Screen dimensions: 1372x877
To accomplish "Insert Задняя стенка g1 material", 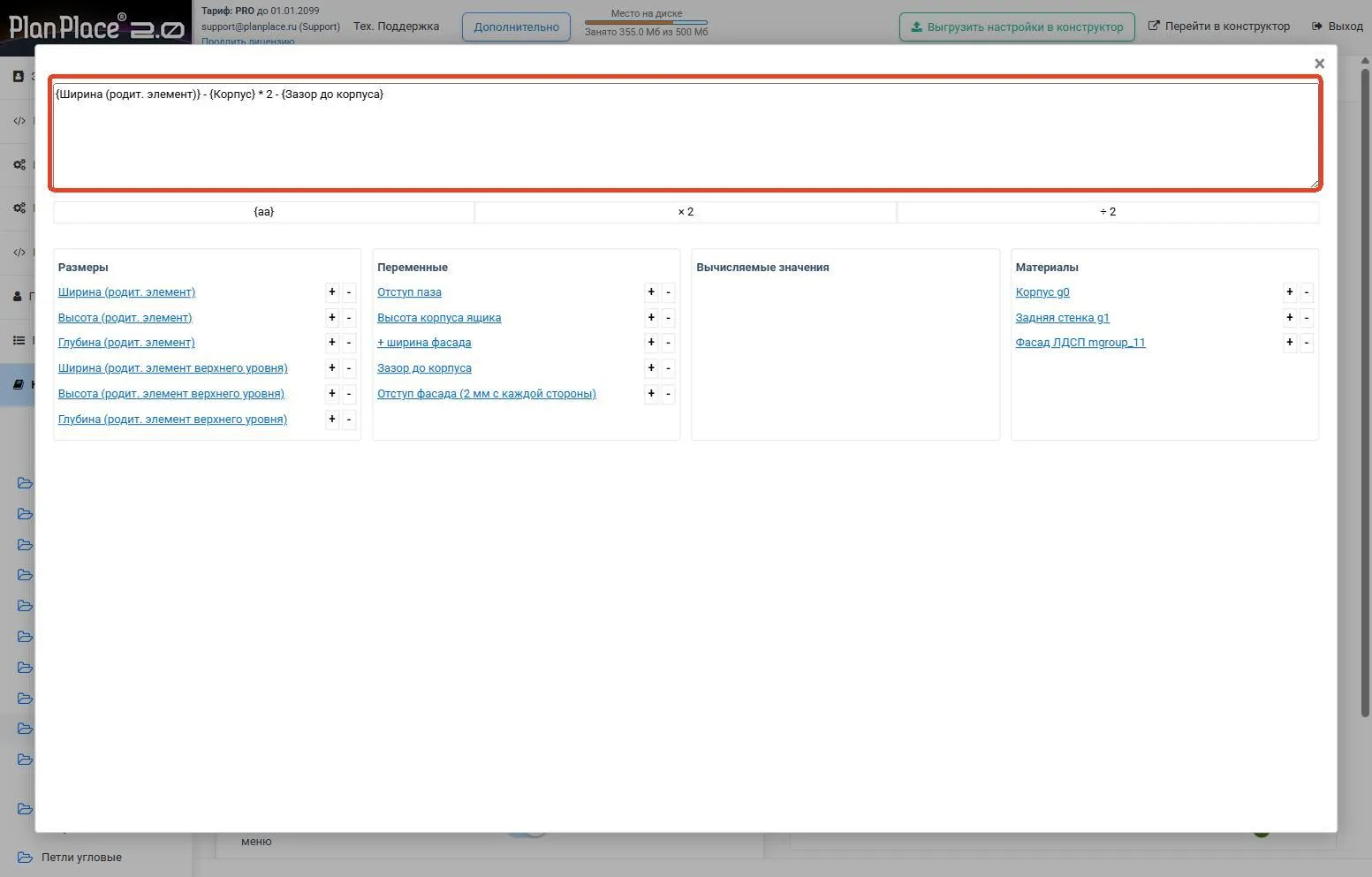I will 1062,318.
